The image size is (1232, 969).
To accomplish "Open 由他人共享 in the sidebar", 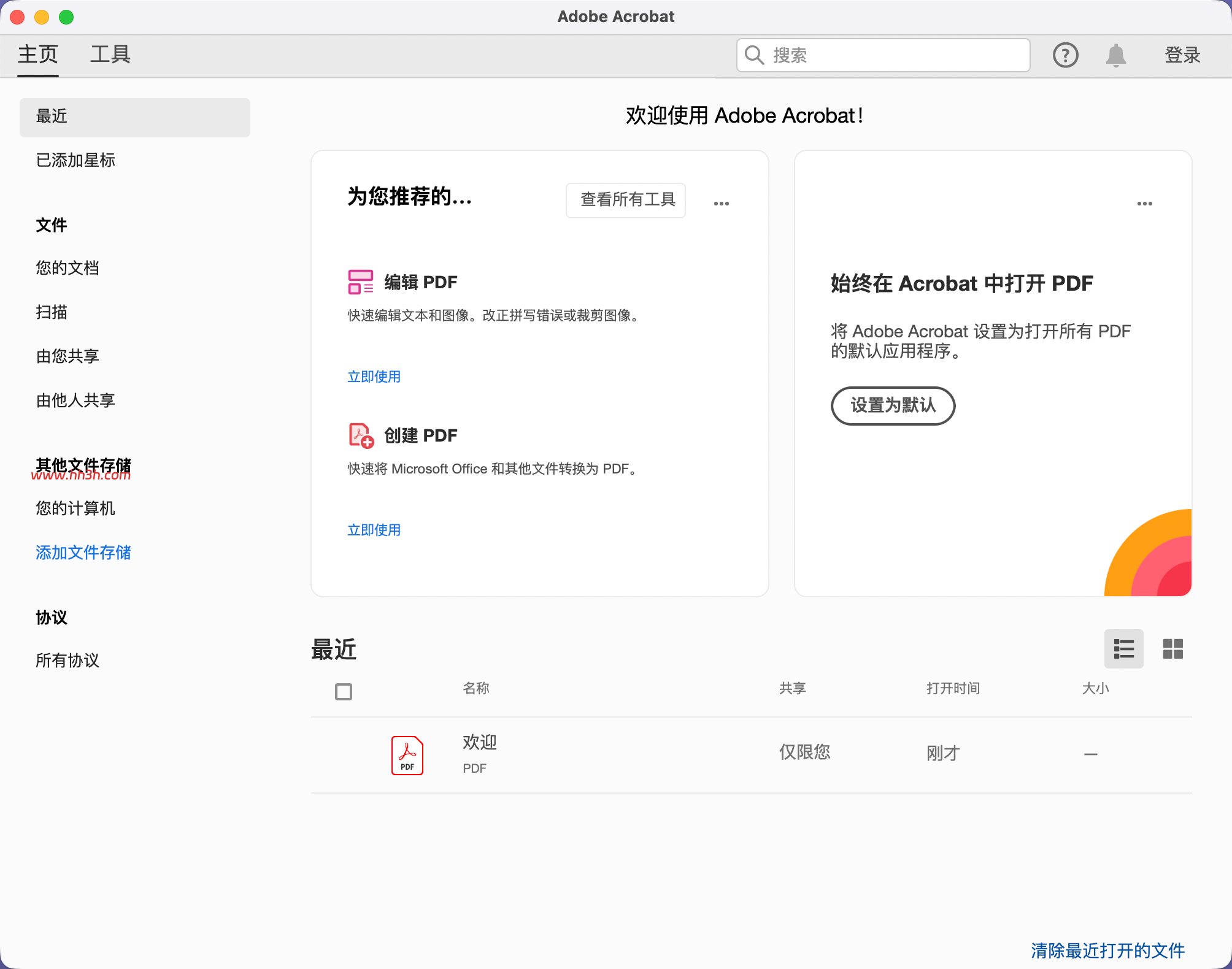I will [x=75, y=400].
